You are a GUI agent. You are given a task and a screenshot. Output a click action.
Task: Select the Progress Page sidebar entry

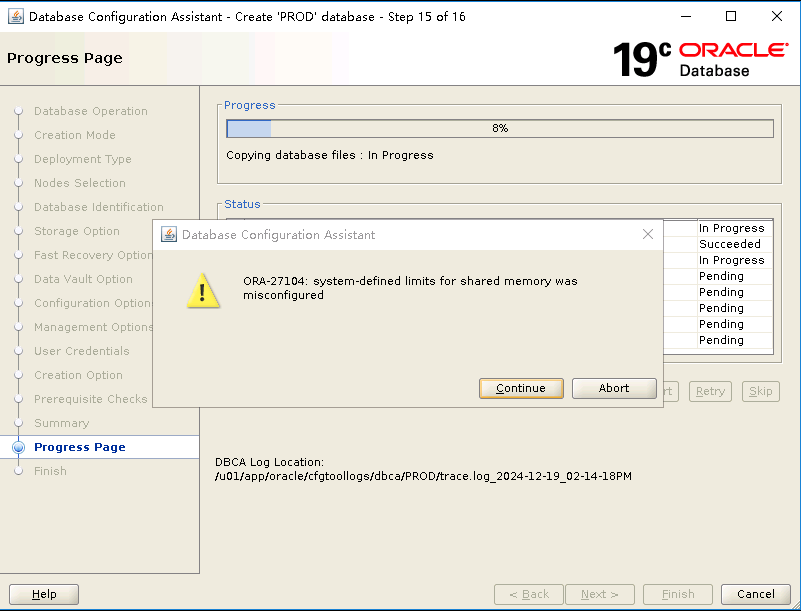click(x=80, y=447)
